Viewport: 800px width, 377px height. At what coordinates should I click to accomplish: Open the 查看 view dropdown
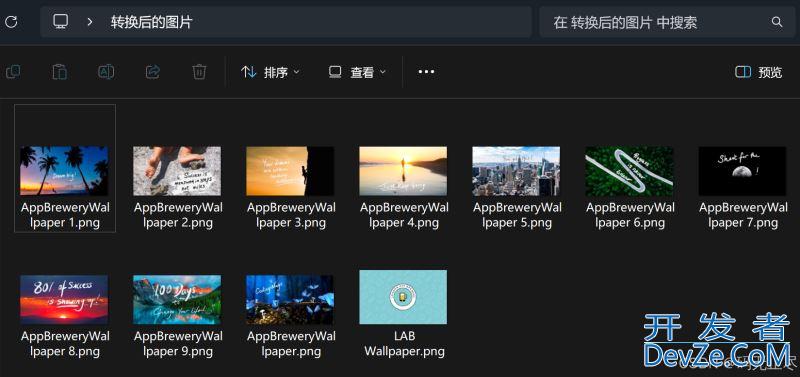click(x=357, y=72)
